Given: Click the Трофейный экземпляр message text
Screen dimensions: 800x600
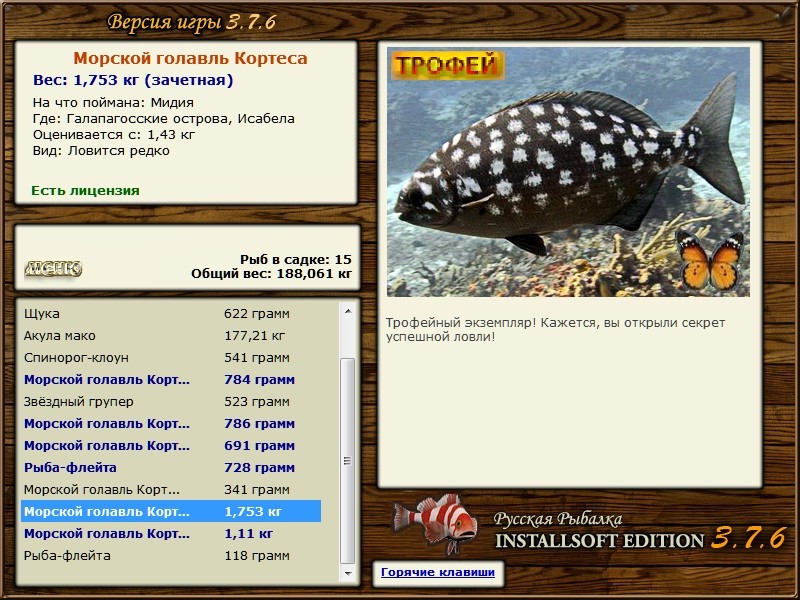Looking at the screenshot, I should tap(555, 330).
